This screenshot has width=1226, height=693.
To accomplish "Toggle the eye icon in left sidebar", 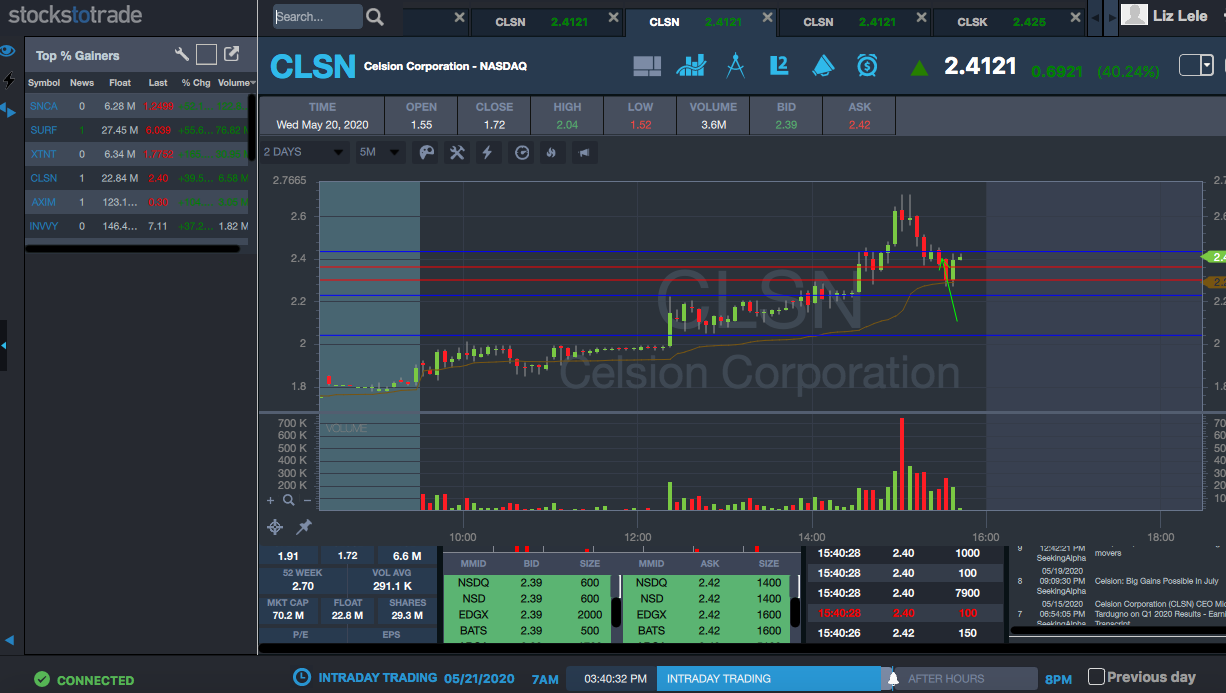I will click(x=7, y=51).
